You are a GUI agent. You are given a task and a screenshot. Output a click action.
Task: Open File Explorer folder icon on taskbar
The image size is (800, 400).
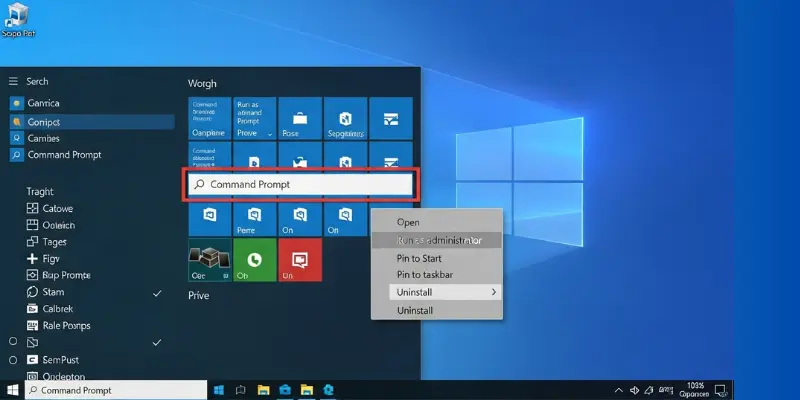pos(264,390)
